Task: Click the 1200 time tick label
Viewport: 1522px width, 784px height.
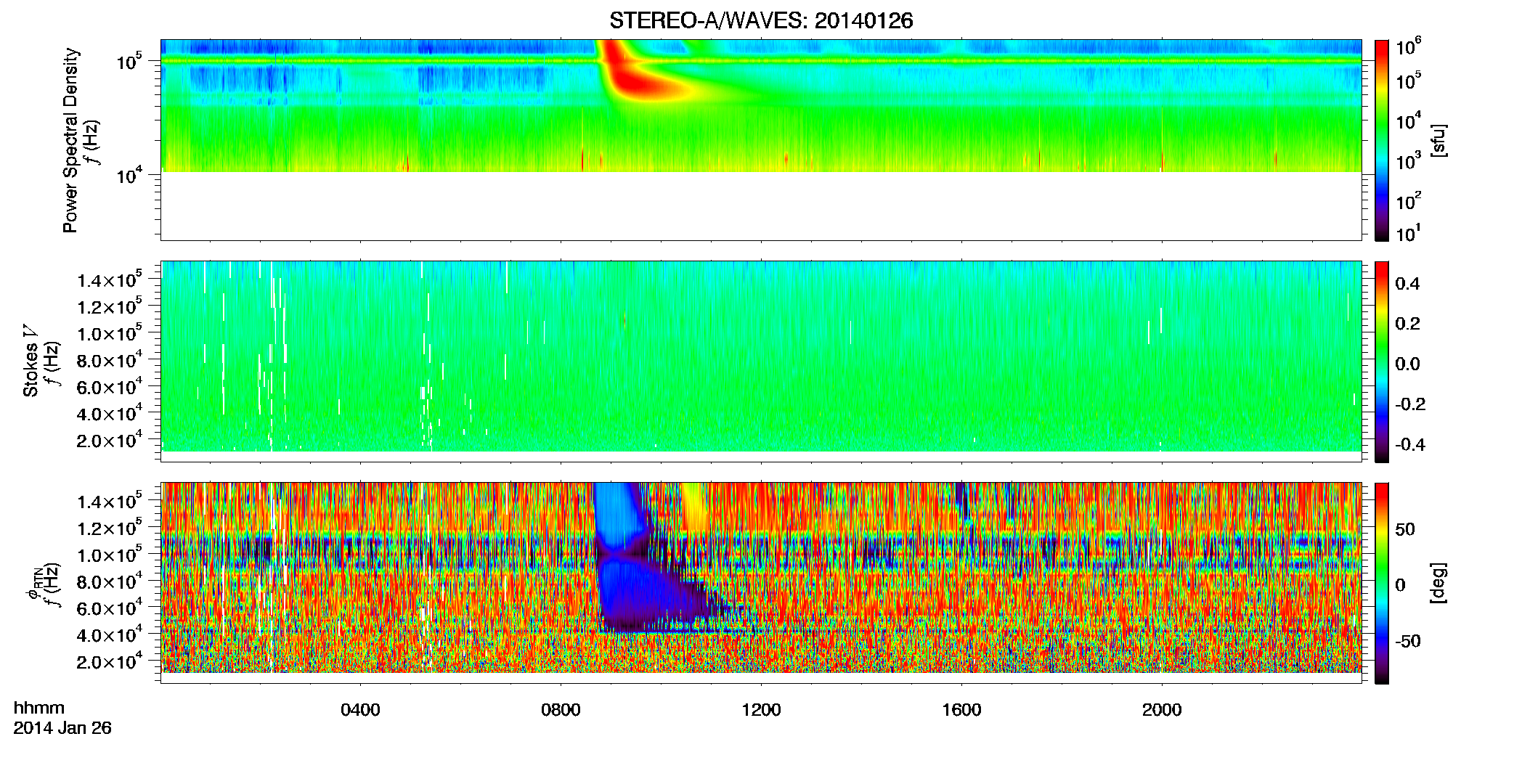Action: pyautogui.click(x=761, y=710)
